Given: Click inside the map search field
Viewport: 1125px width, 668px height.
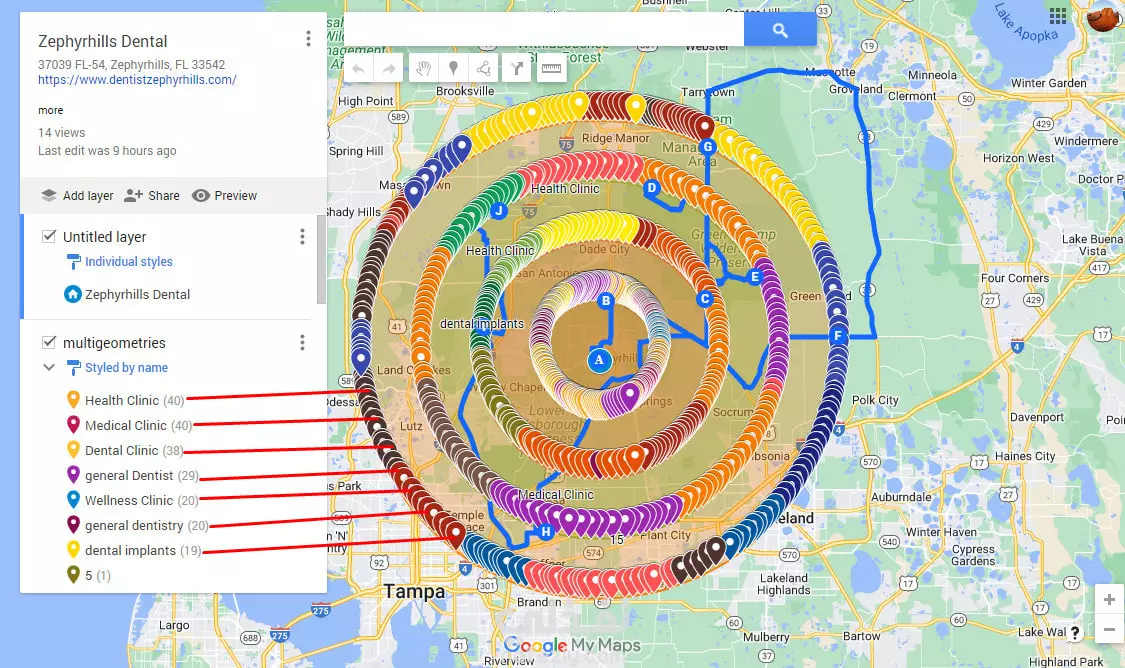Looking at the screenshot, I should pyautogui.click(x=544, y=30).
